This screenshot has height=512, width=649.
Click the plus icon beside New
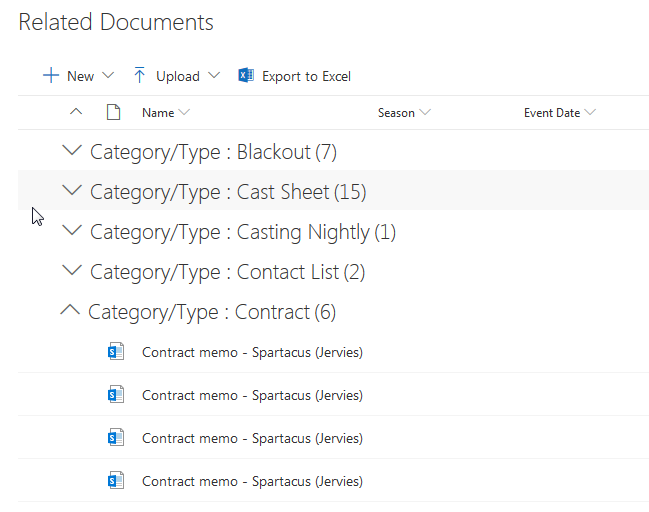[50, 76]
